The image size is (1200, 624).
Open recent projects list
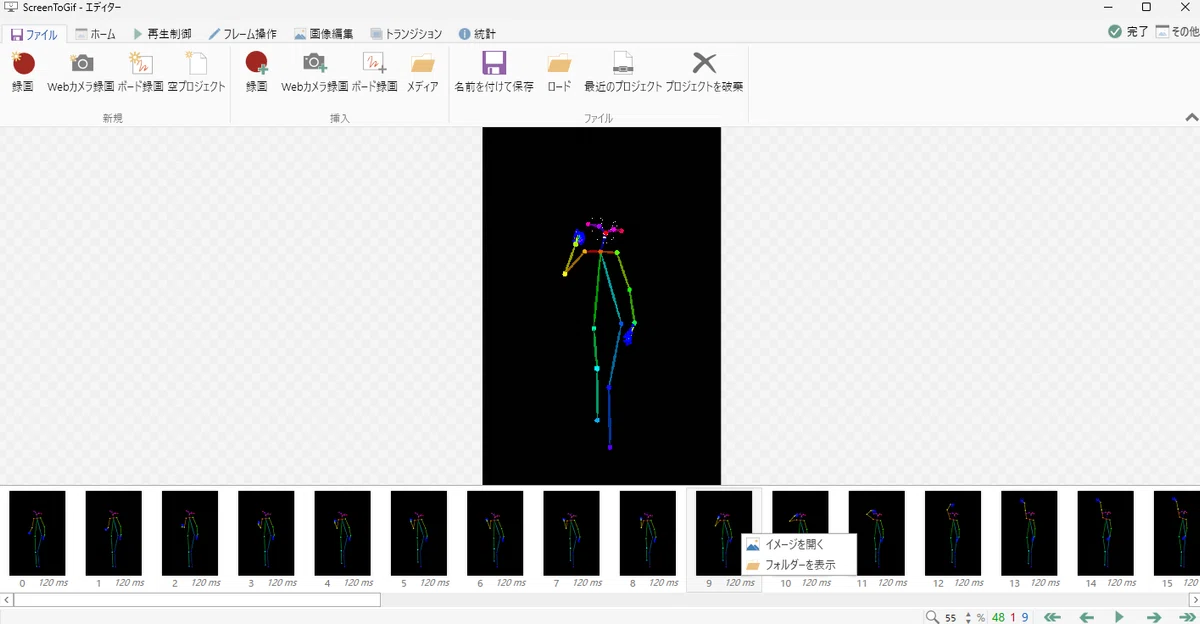[623, 71]
